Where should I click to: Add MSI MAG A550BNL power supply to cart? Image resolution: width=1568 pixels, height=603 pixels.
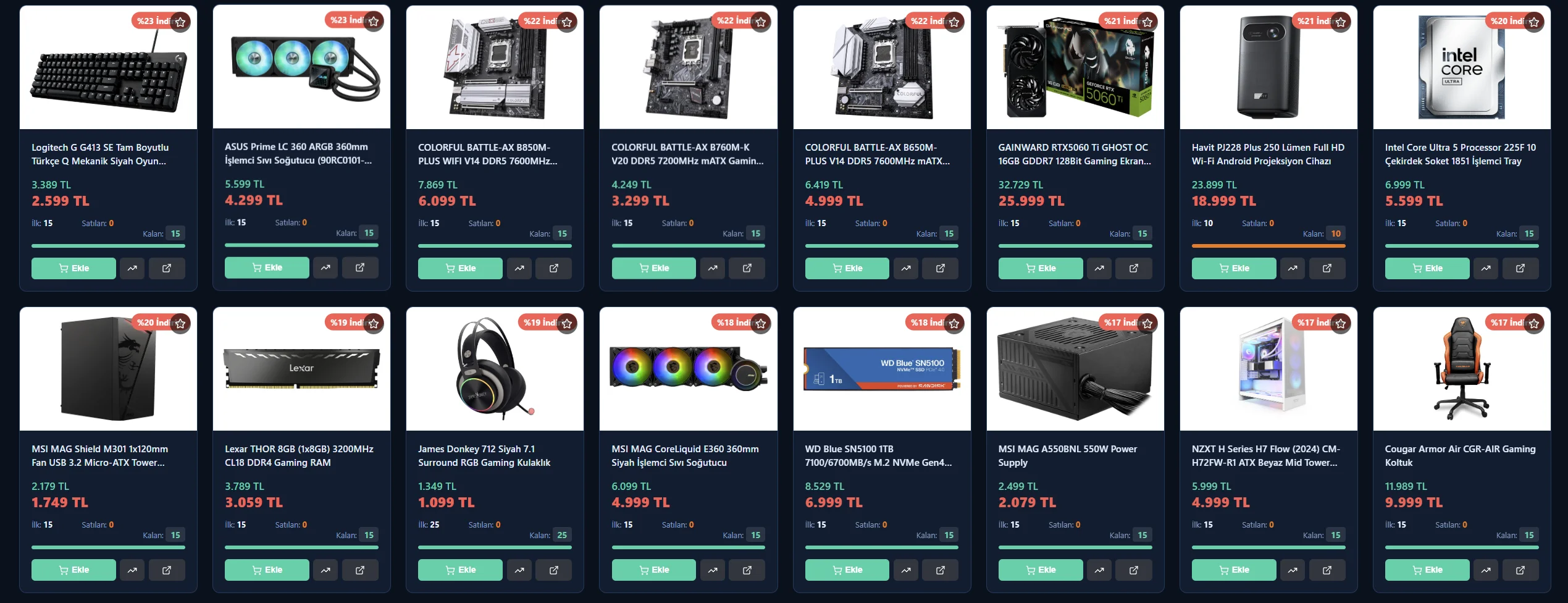(x=1041, y=570)
